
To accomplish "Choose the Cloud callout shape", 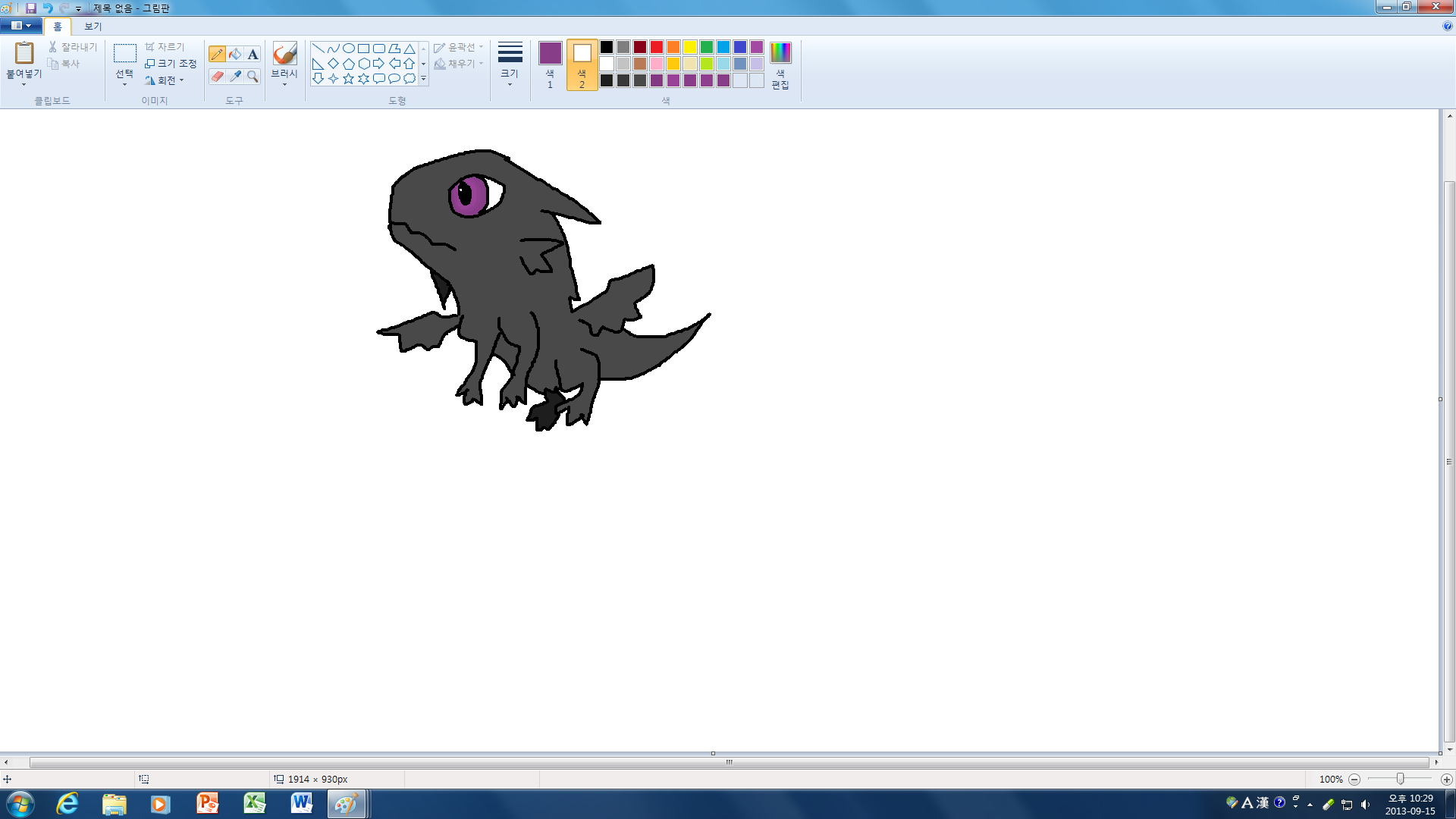I will [409, 78].
